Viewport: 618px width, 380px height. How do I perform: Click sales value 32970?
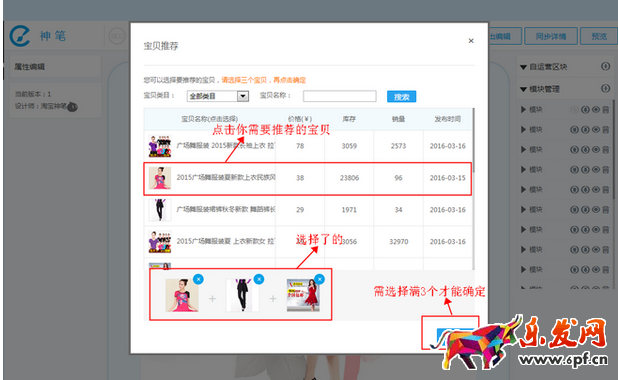[x=398, y=241]
